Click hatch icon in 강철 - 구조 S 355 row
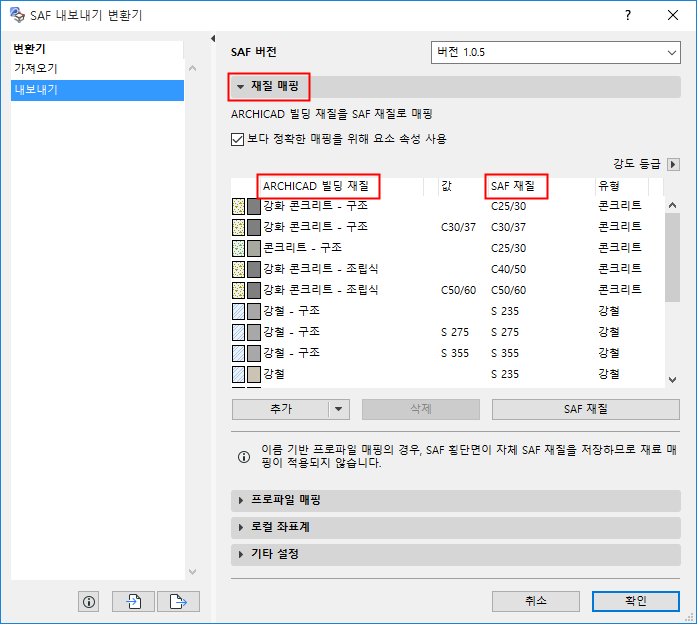This screenshot has height=624, width=697. pos(239,353)
